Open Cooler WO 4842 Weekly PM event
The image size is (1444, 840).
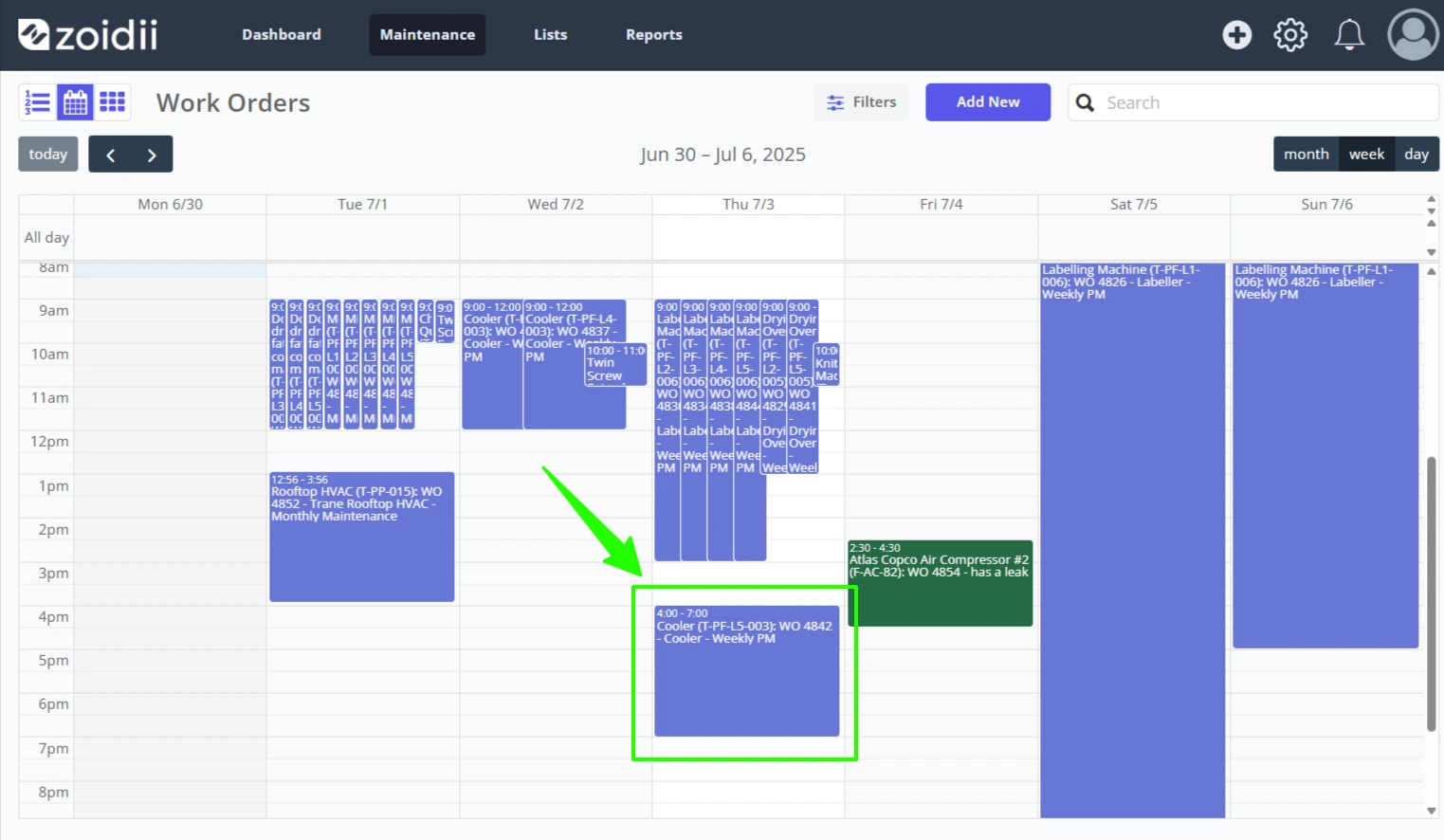pos(747,671)
